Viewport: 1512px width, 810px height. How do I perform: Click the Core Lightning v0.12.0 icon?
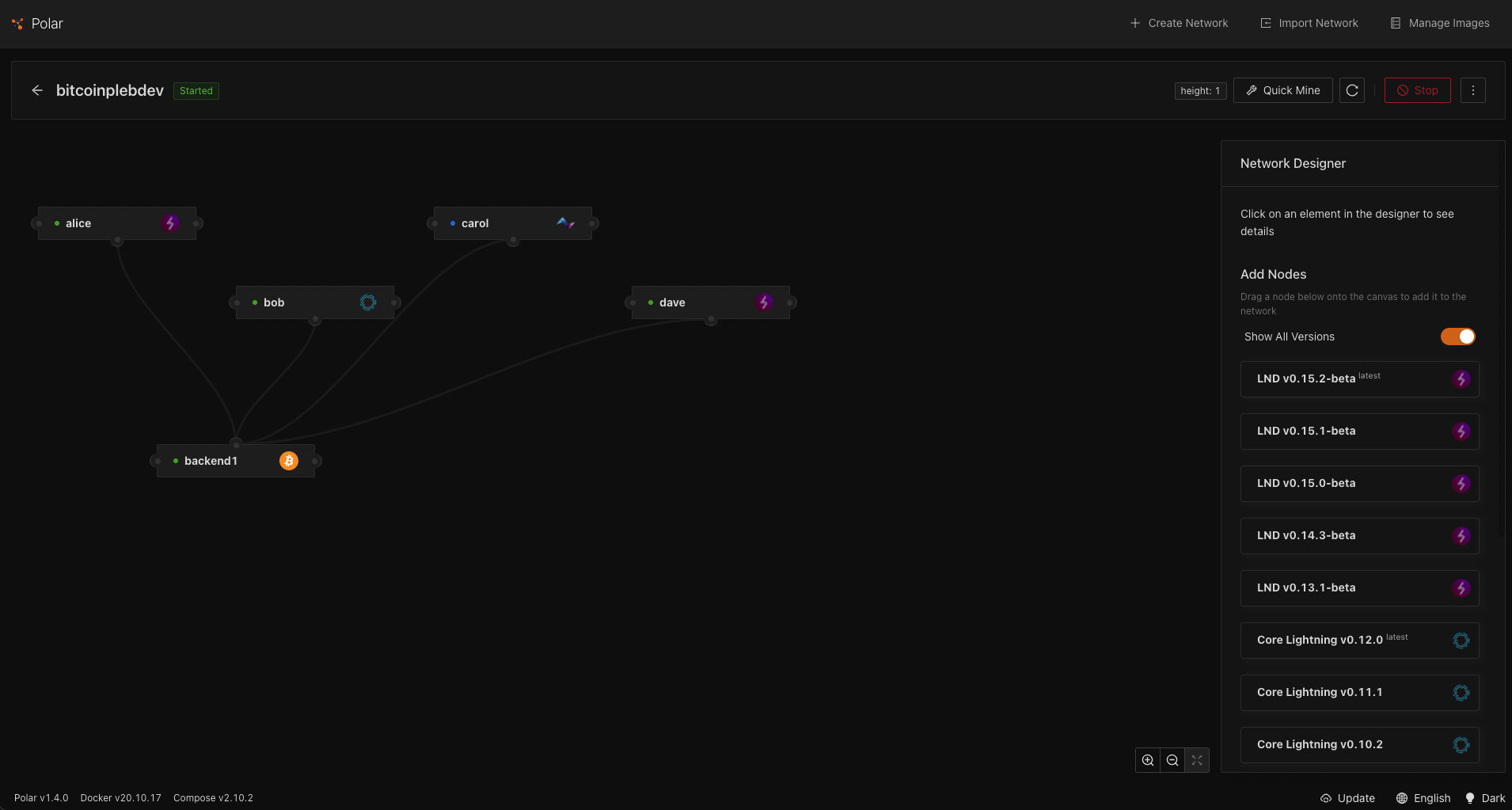click(x=1461, y=641)
